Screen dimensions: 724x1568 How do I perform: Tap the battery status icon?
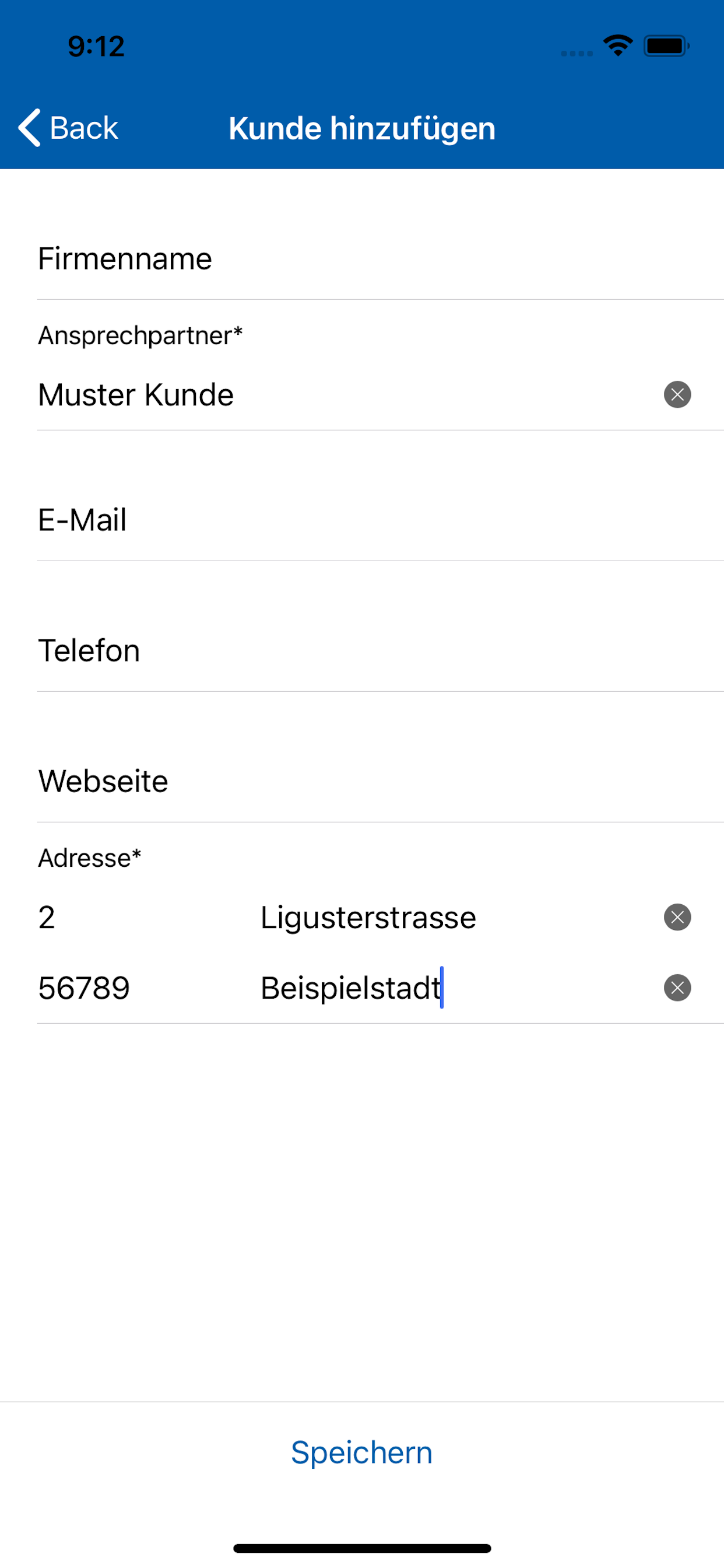[666, 45]
